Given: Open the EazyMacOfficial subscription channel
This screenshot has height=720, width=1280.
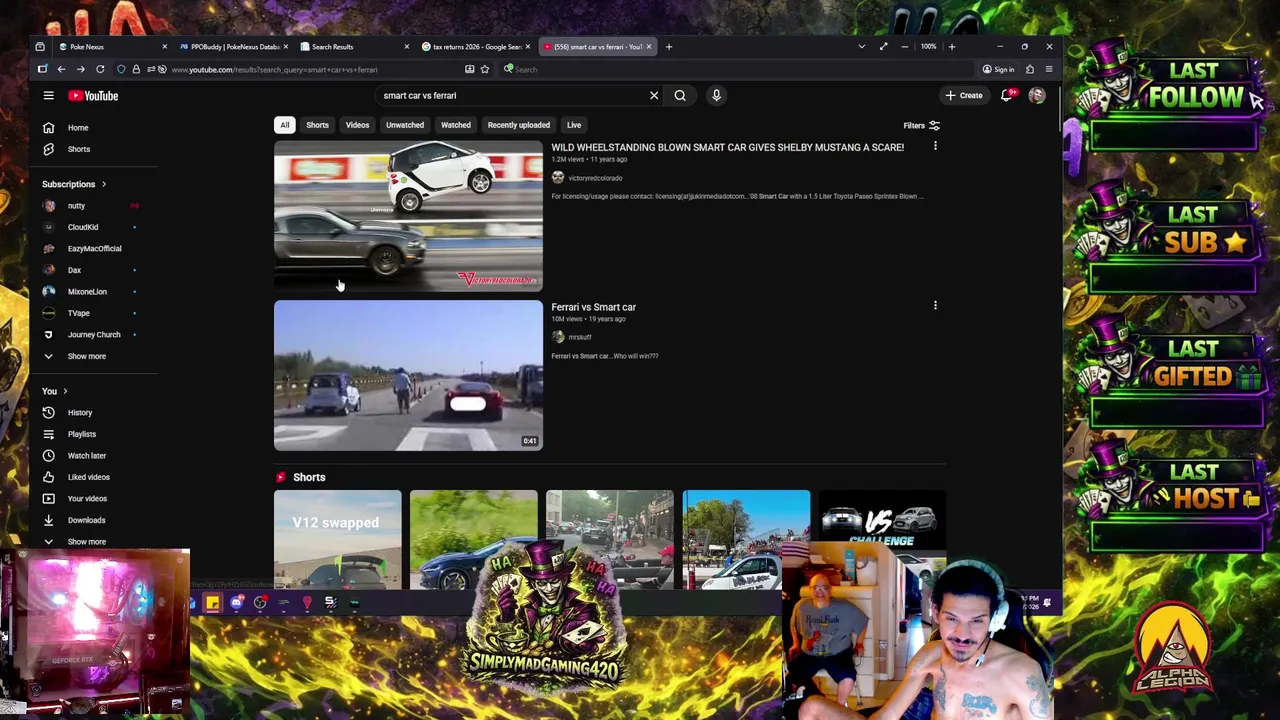Looking at the screenshot, I should [x=95, y=249].
